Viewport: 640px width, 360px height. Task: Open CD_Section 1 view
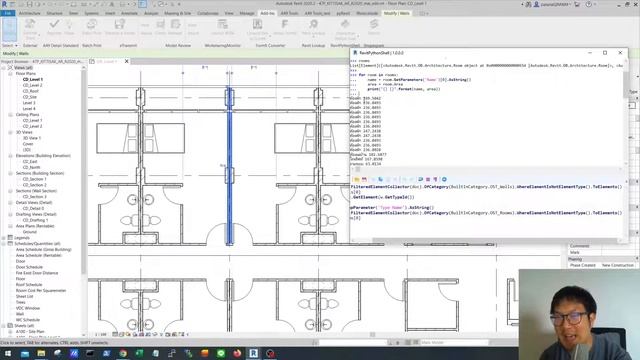click(x=35, y=179)
